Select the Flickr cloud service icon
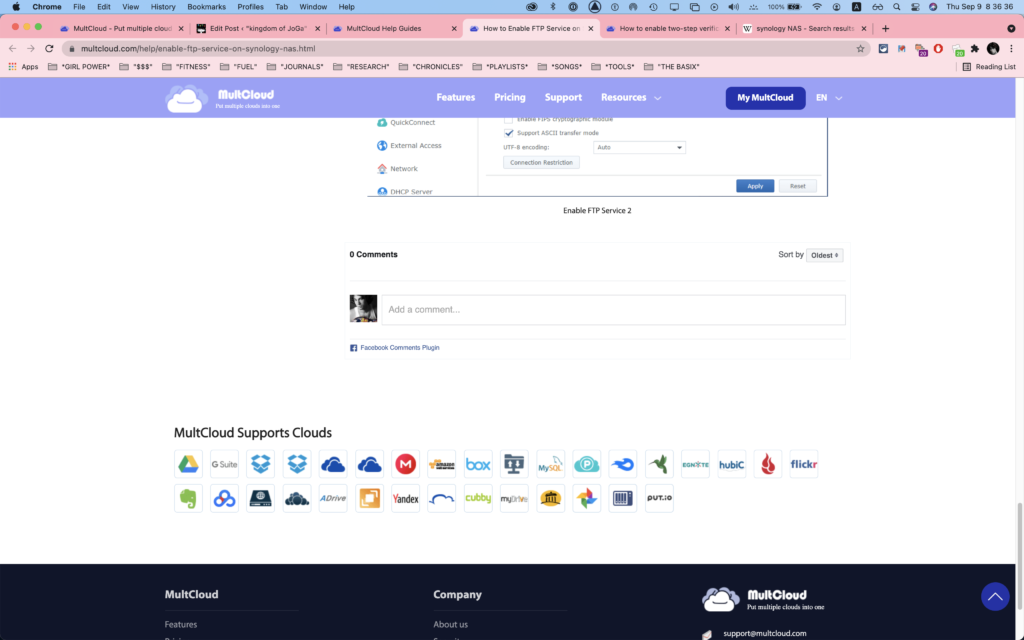Viewport: 1024px width, 640px height. tap(803, 464)
